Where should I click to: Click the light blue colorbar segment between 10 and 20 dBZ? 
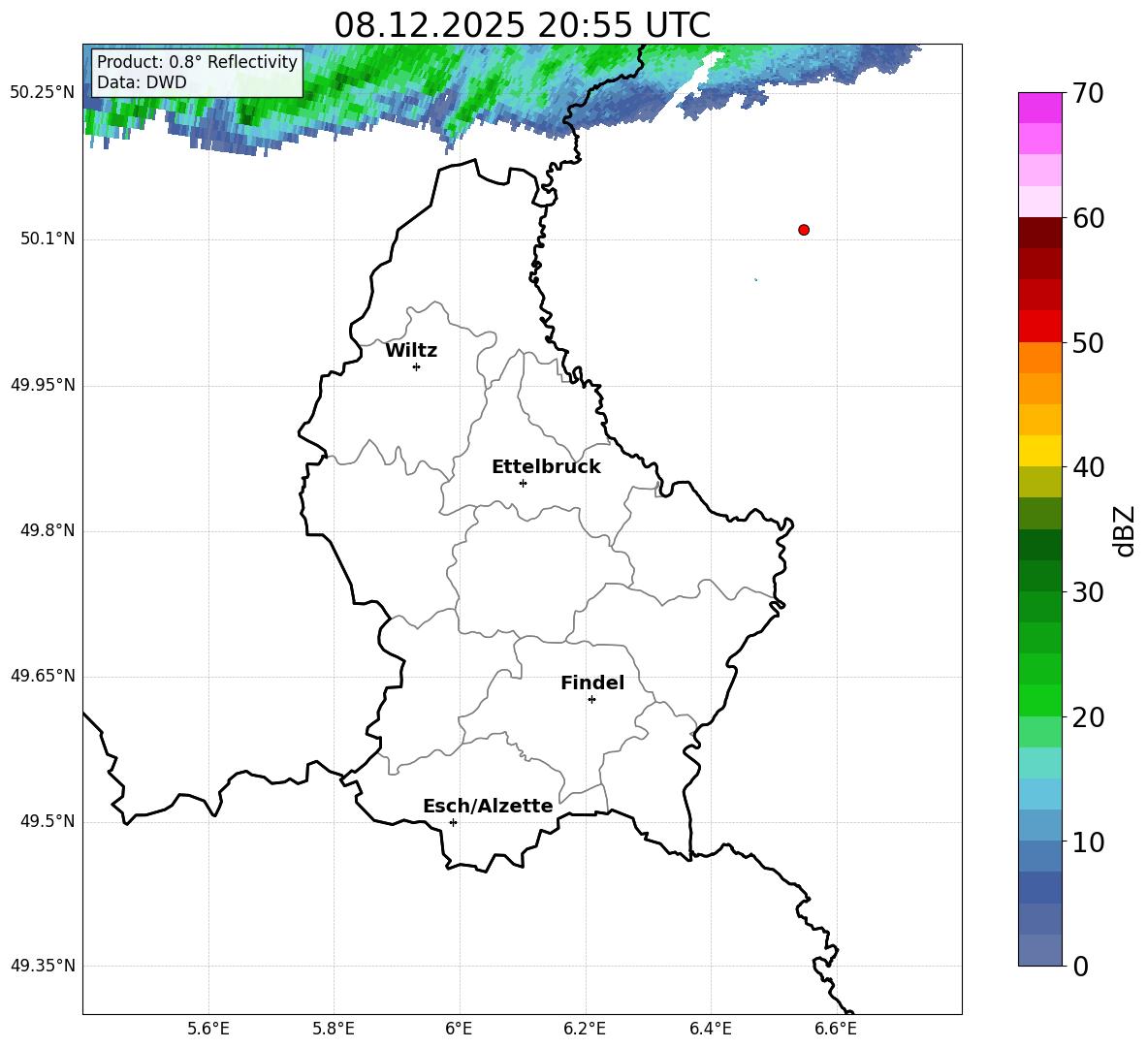[1039, 794]
